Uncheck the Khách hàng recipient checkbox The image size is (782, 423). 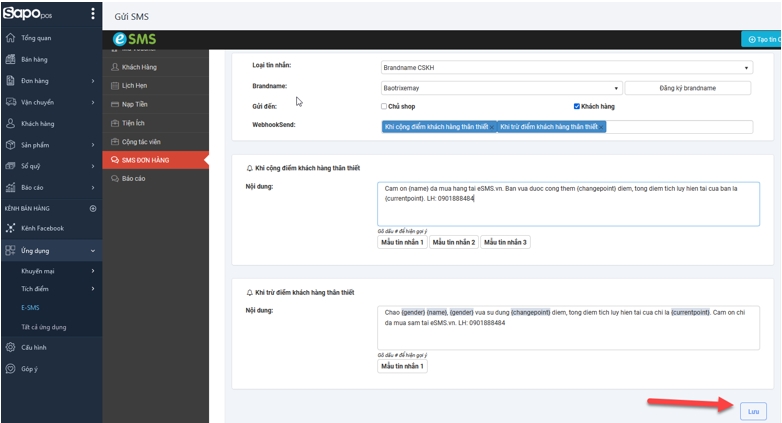(577, 106)
